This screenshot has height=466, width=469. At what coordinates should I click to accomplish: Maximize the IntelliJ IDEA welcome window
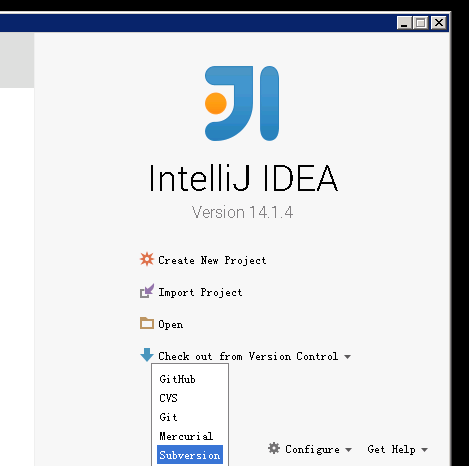pos(420,23)
